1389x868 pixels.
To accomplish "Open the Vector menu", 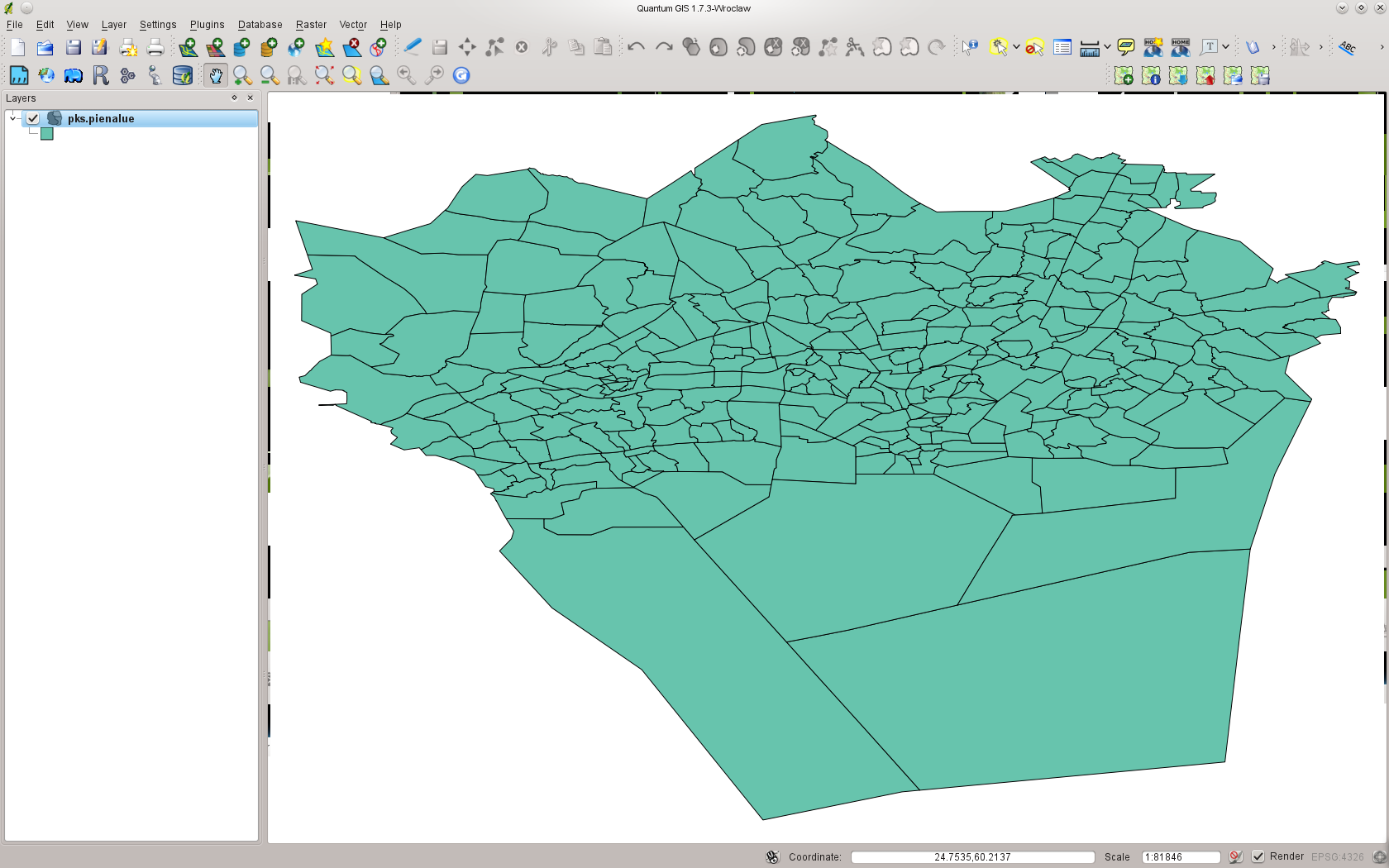I will (x=353, y=25).
